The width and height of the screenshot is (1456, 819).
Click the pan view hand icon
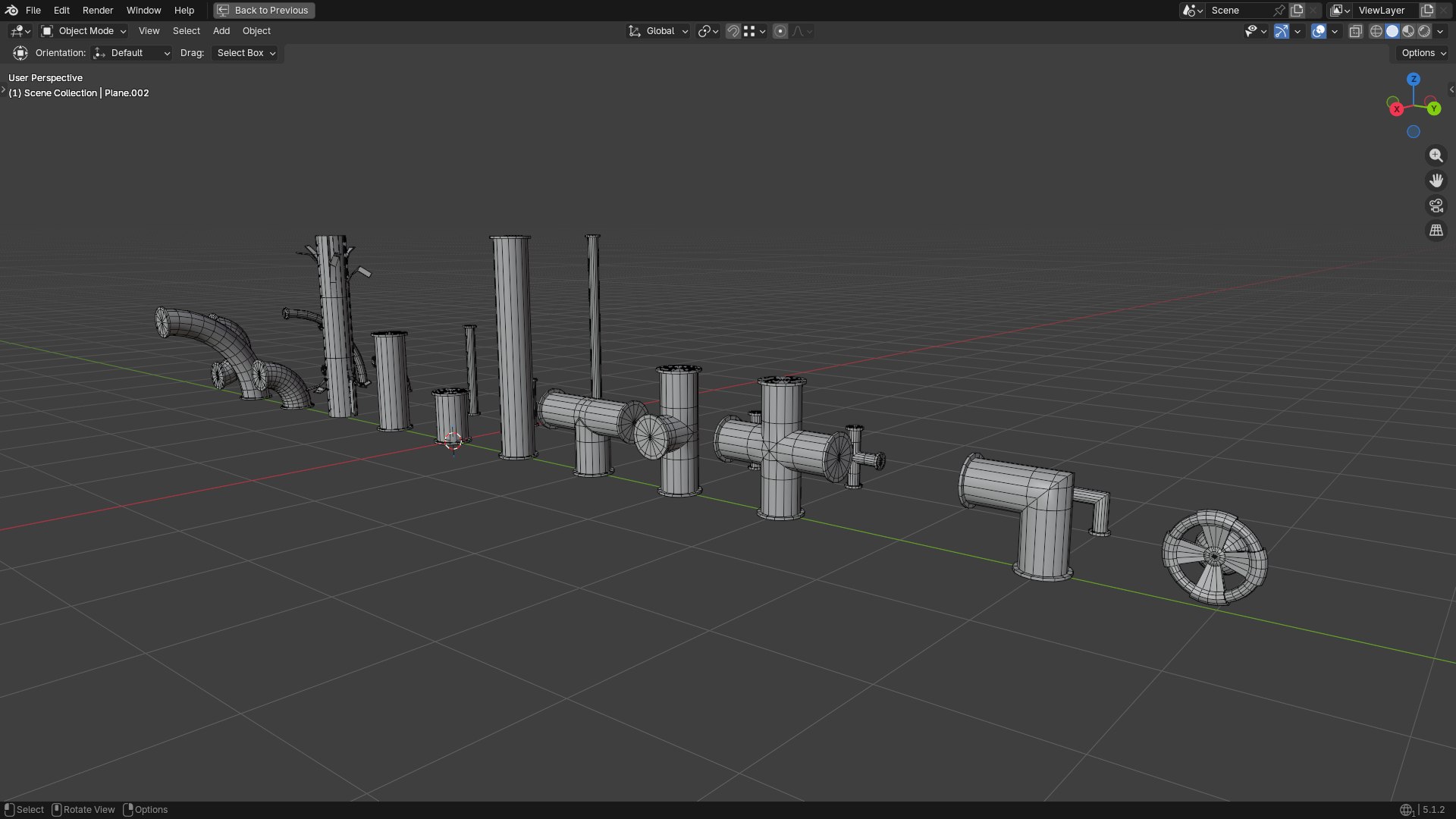point(1436,180)
